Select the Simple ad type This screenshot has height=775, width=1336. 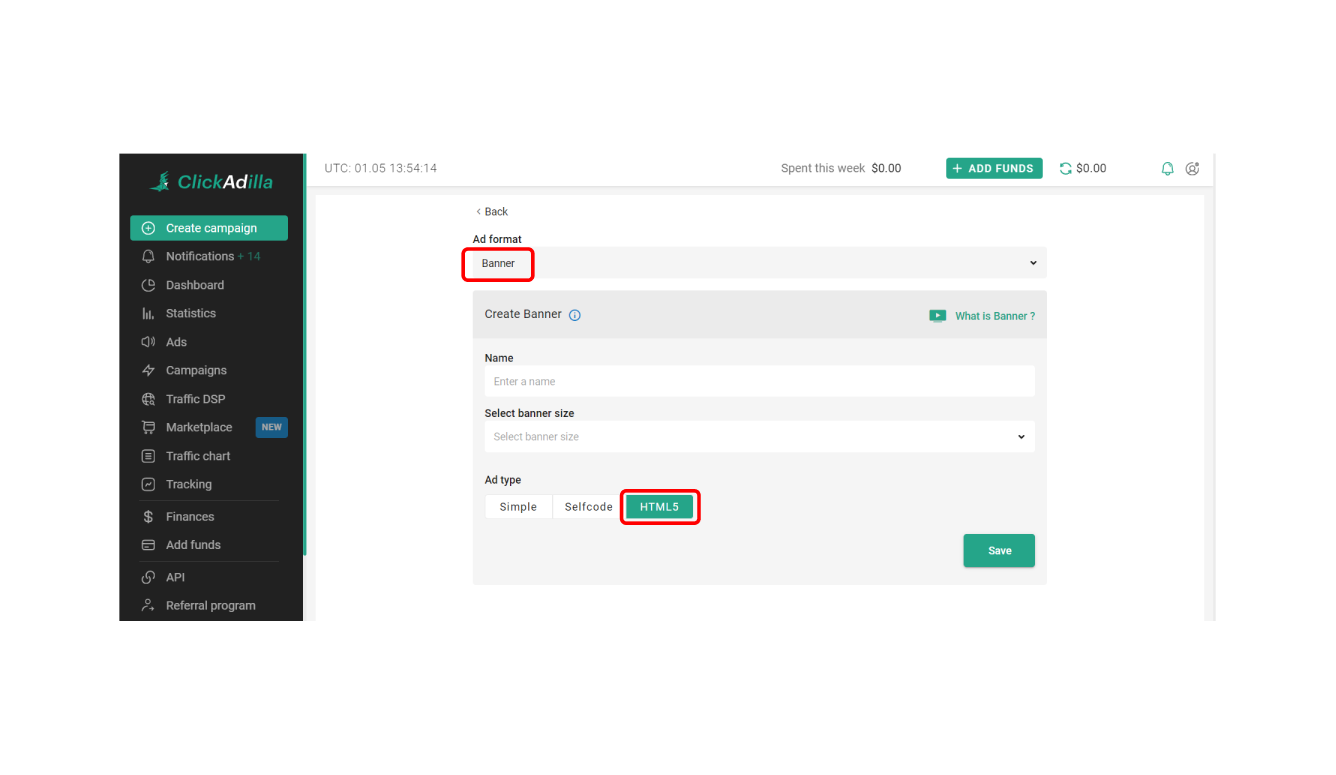tap(518, 507)
